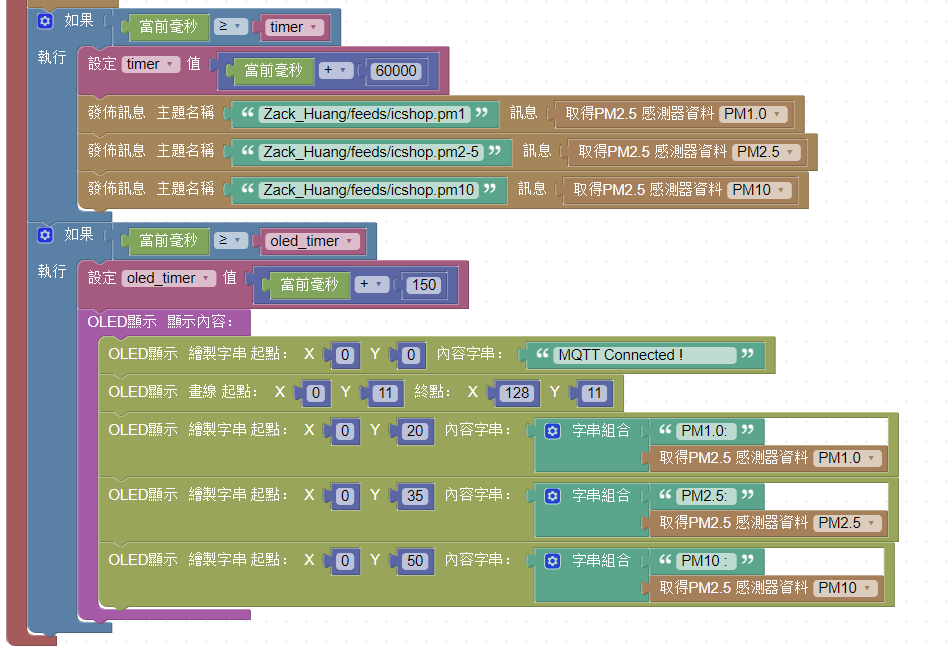
Task: Edit the 'PM2.5:' label text field
Action: 706,496
